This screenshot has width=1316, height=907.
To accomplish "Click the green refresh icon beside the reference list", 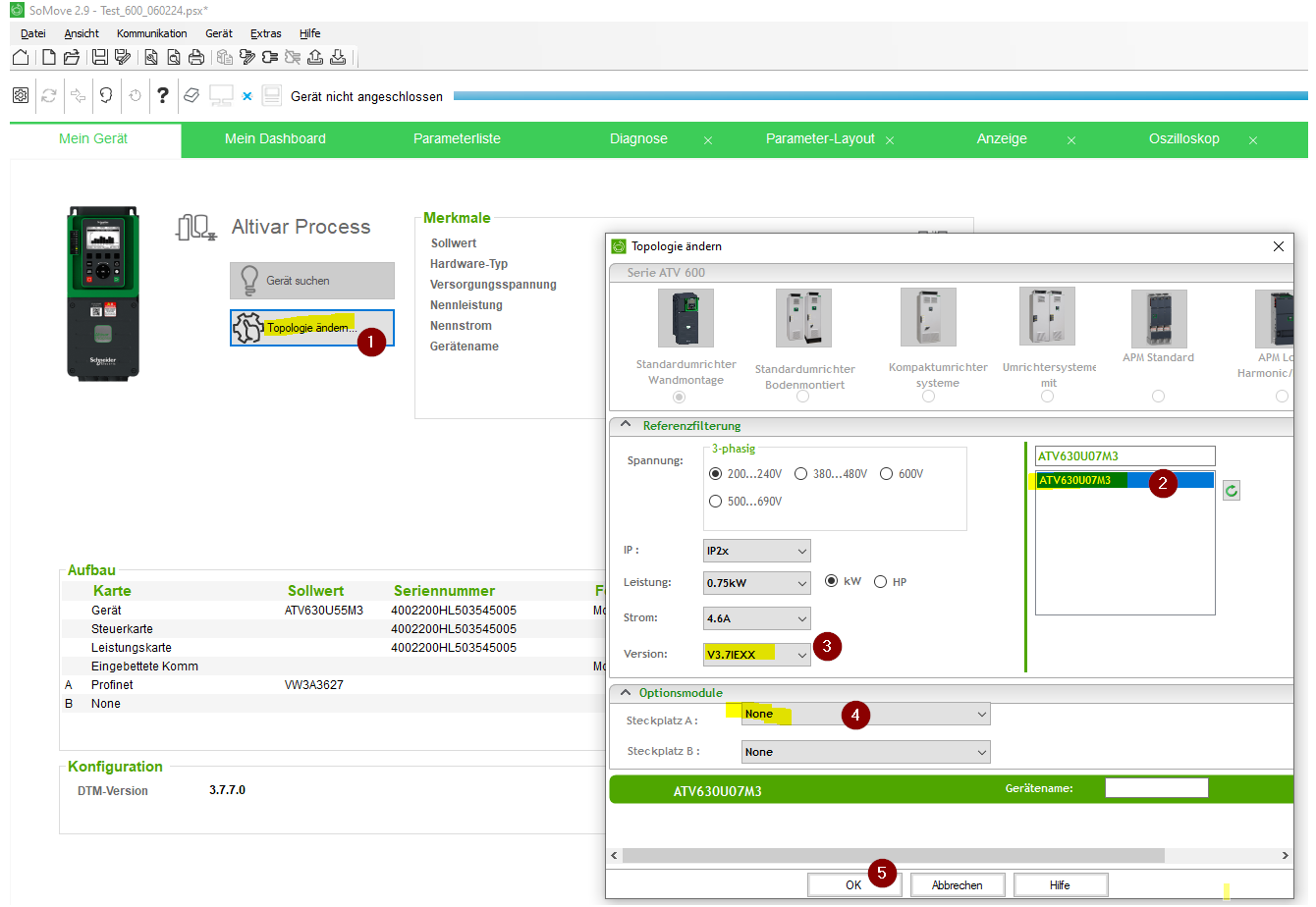I will pos(1232,490).
